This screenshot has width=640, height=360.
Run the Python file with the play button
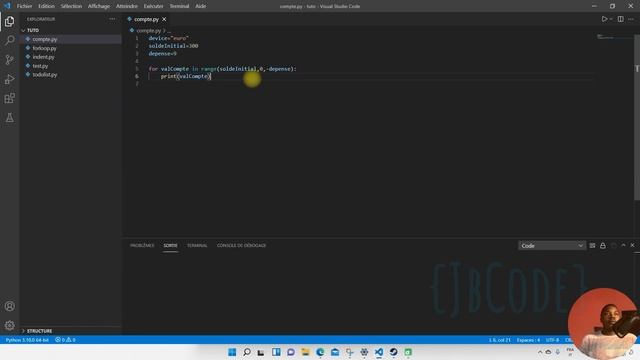(x=604, y=19)
